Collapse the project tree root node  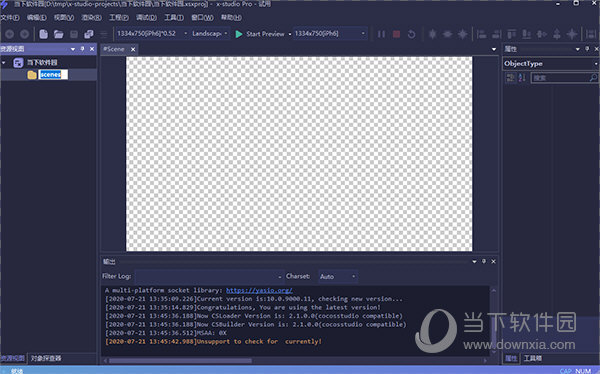pos(4,62)
